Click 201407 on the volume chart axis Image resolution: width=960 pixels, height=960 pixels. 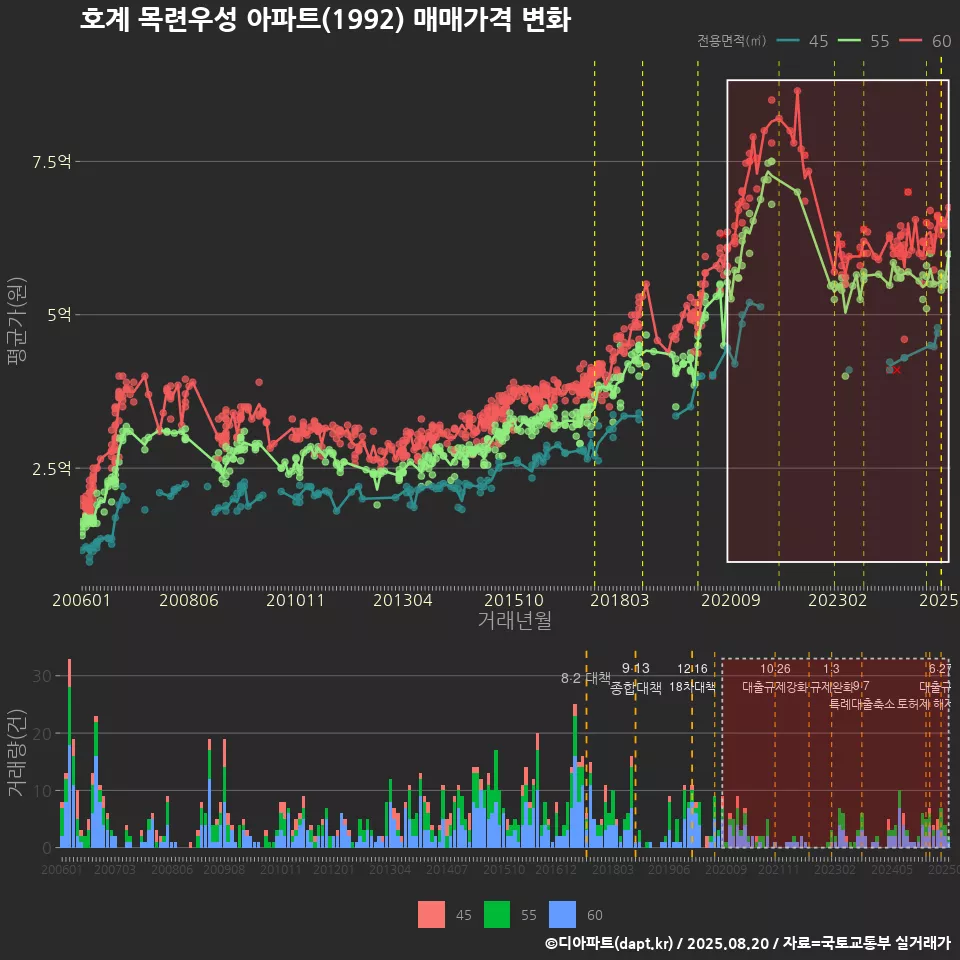(x=447, y=869)
